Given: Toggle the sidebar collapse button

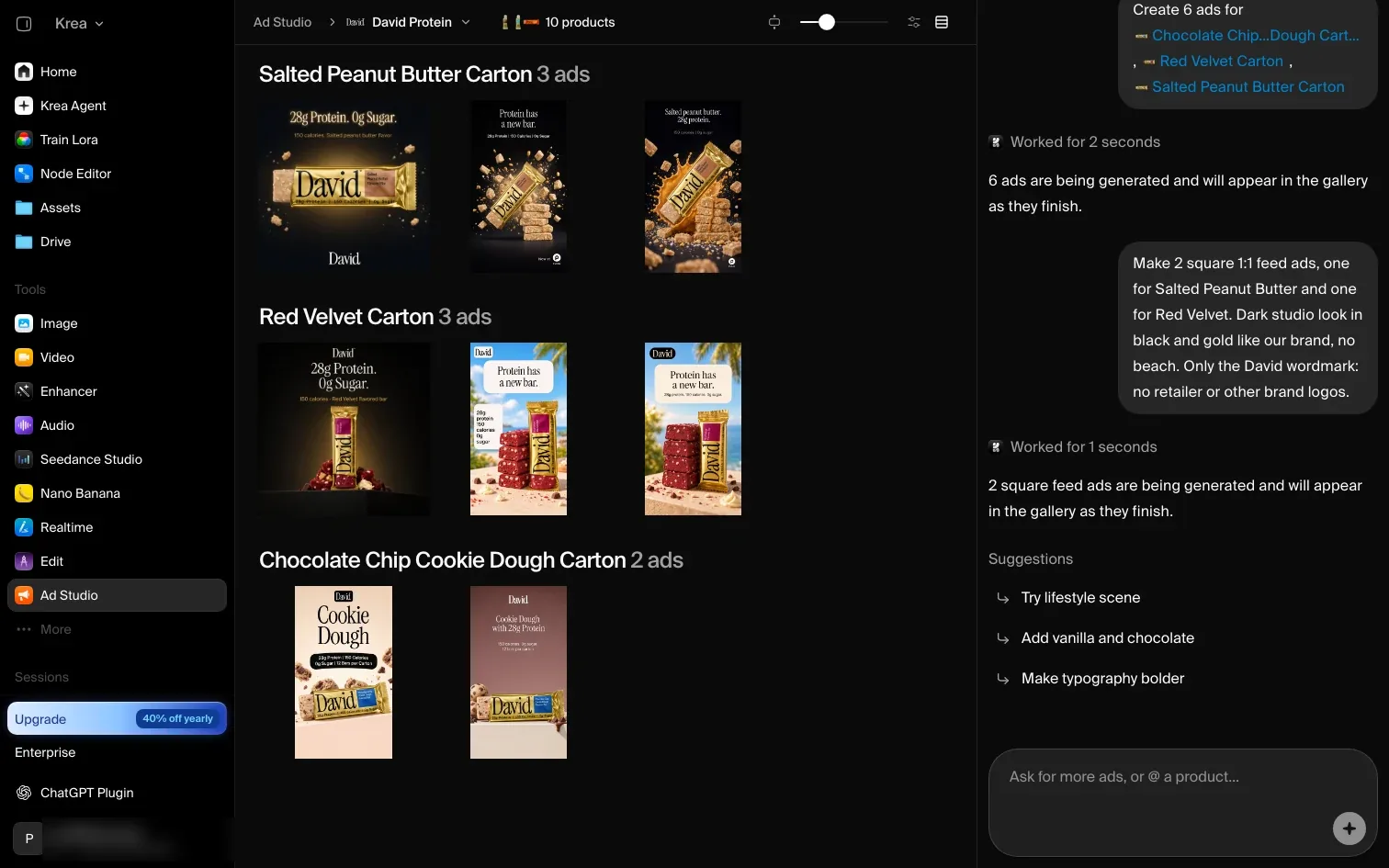Looking at the screenshot, I should pos(25,24).
